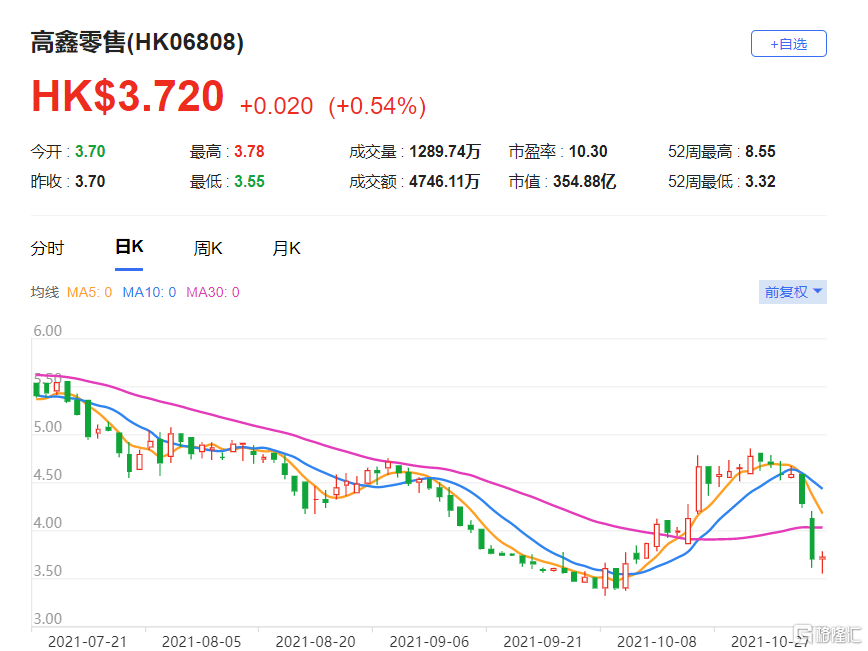Click the 成交额 turnover 4746.11万
The image size is (868, 651).
(444, 181)
